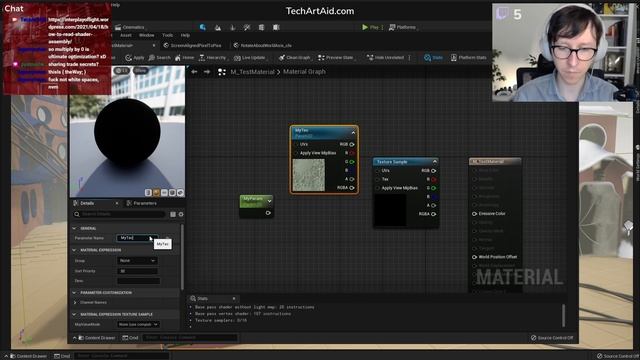Open the Hierarchy toolbar menu
The width and height of the screenshot is (640, 360).
(x=213, y=58)
